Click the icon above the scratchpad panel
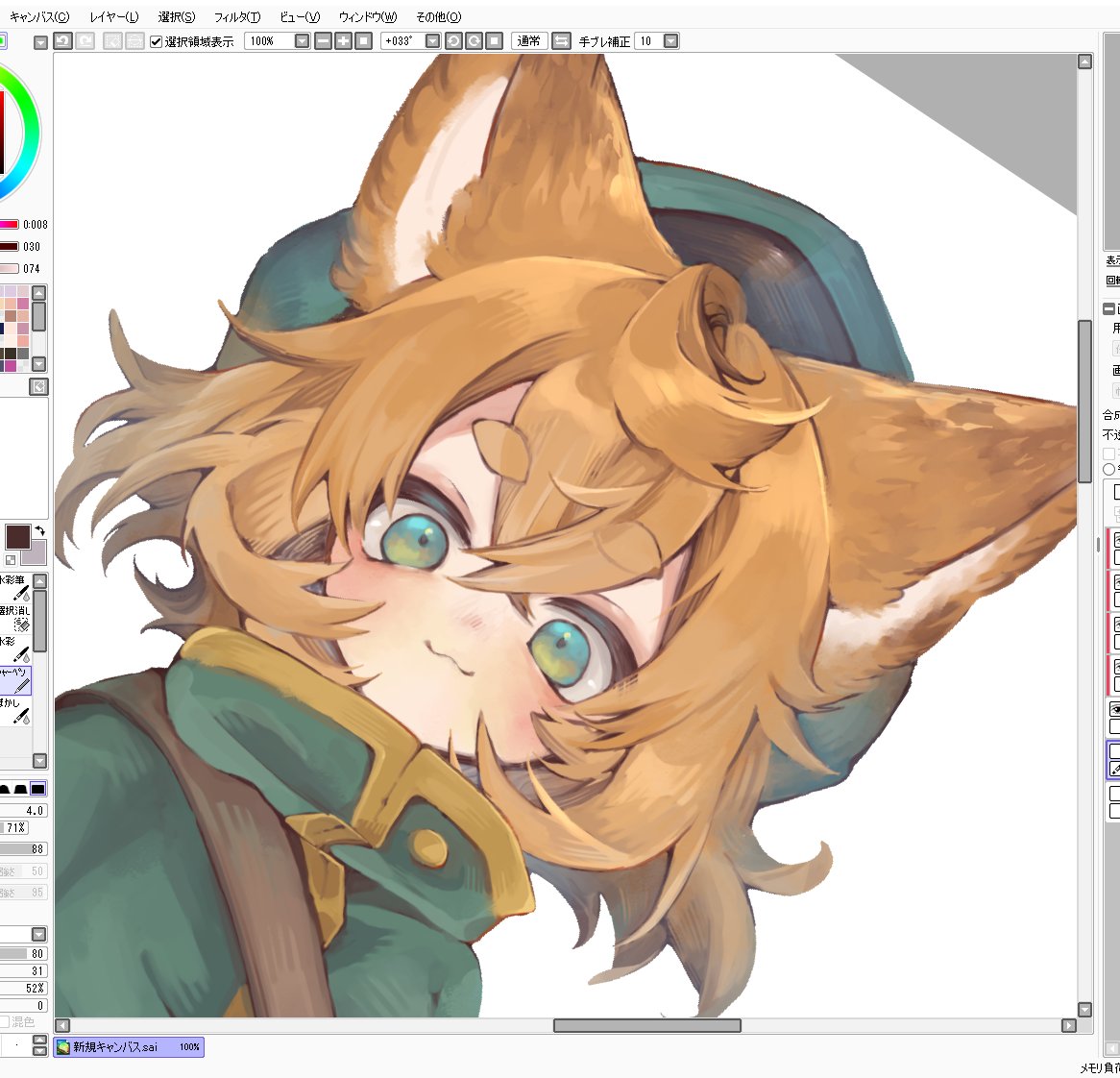Screen dimensions: 1120x1078 (x=38, y=386)
